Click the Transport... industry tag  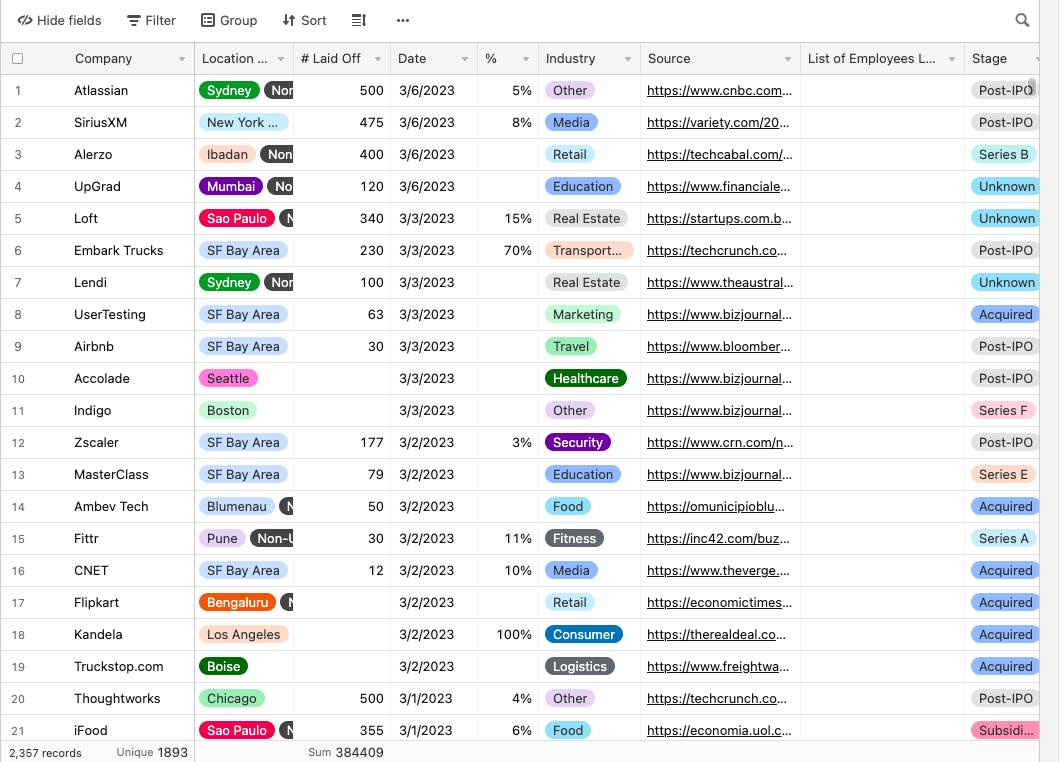589,251
